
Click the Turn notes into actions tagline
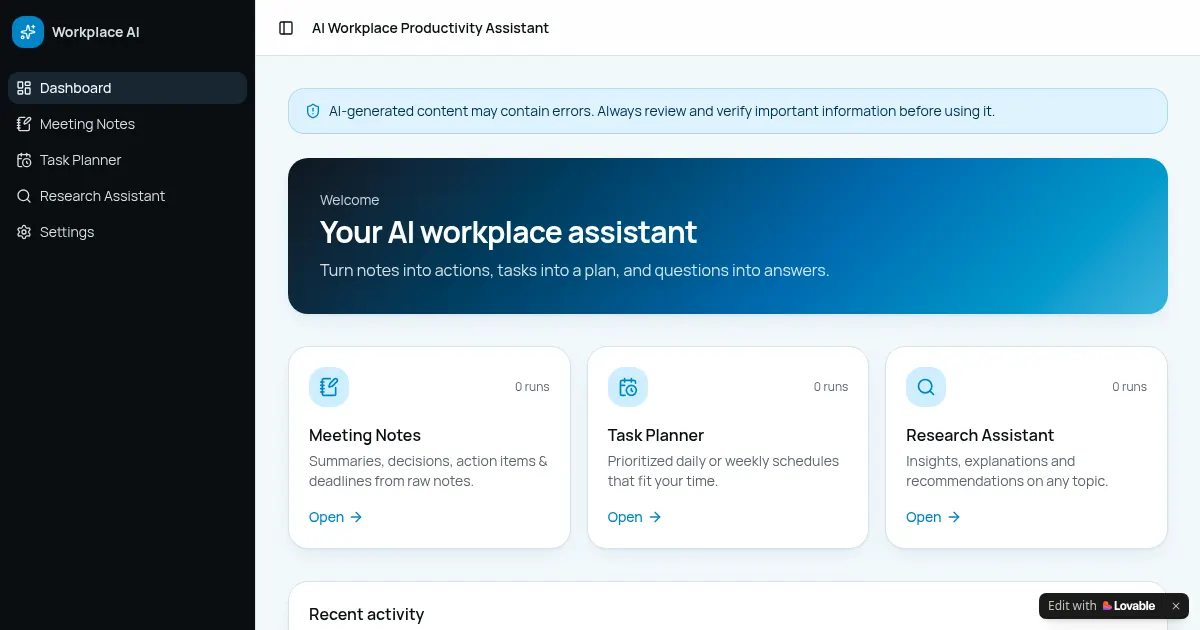[x=575, y=270]
